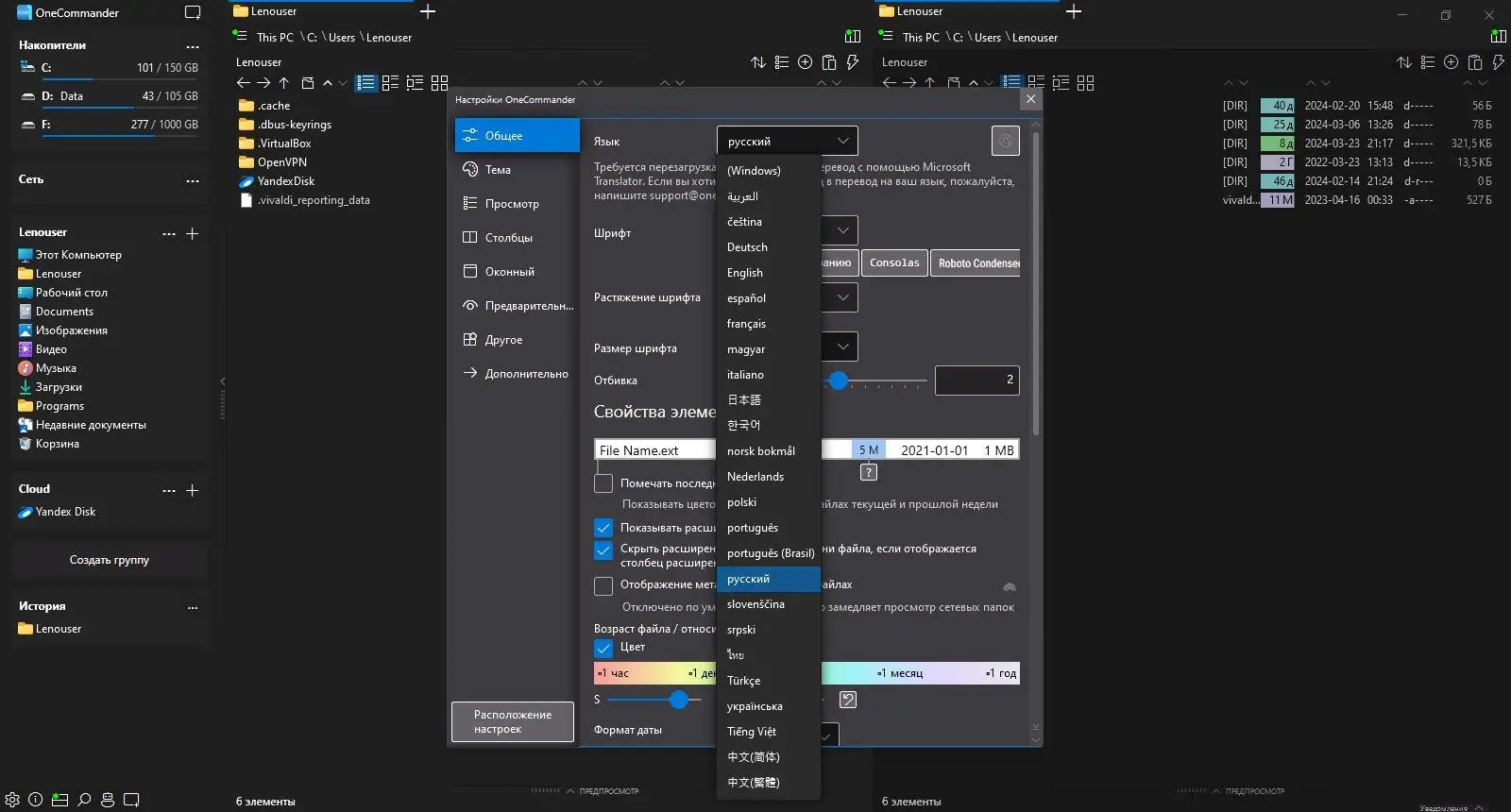Click the reset icon beside the S slider
Image resolution: width=1511 pixels, height=812 pixels.
click(848, 700)
